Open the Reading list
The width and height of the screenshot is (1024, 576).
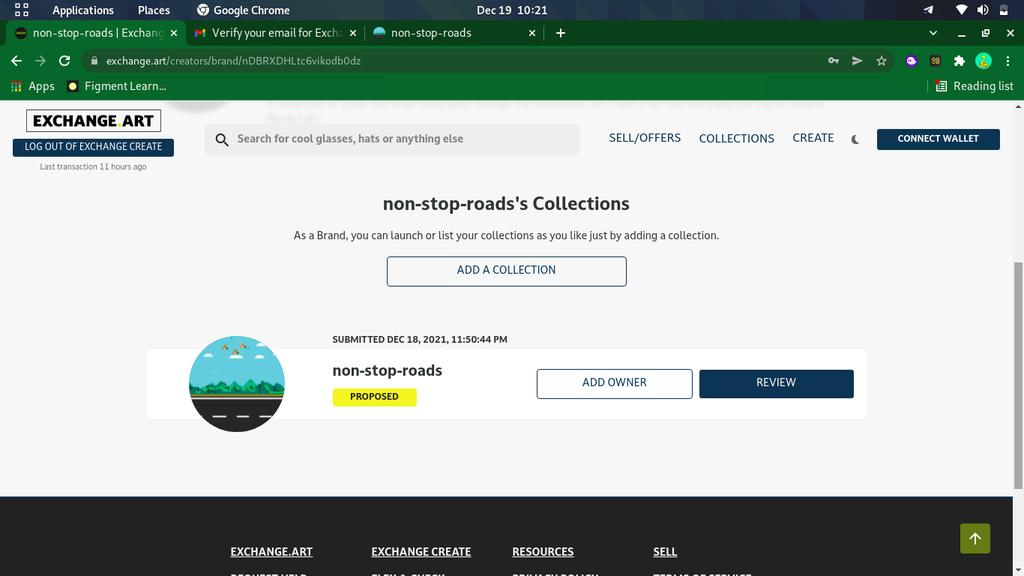(x=974, y=86)
